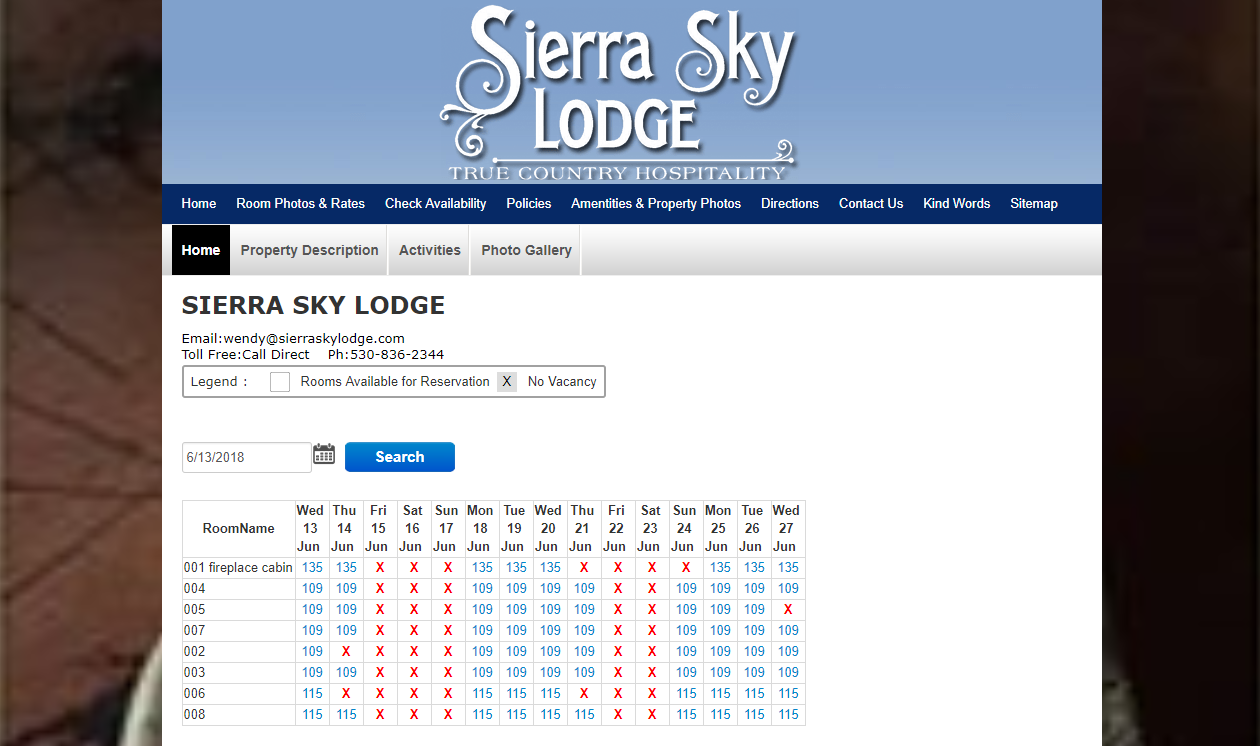The height and width of the screenshot is (746, 1260).
Task: Click the Sierra Sky Lodge logo
Action: (x=618, y=93)
